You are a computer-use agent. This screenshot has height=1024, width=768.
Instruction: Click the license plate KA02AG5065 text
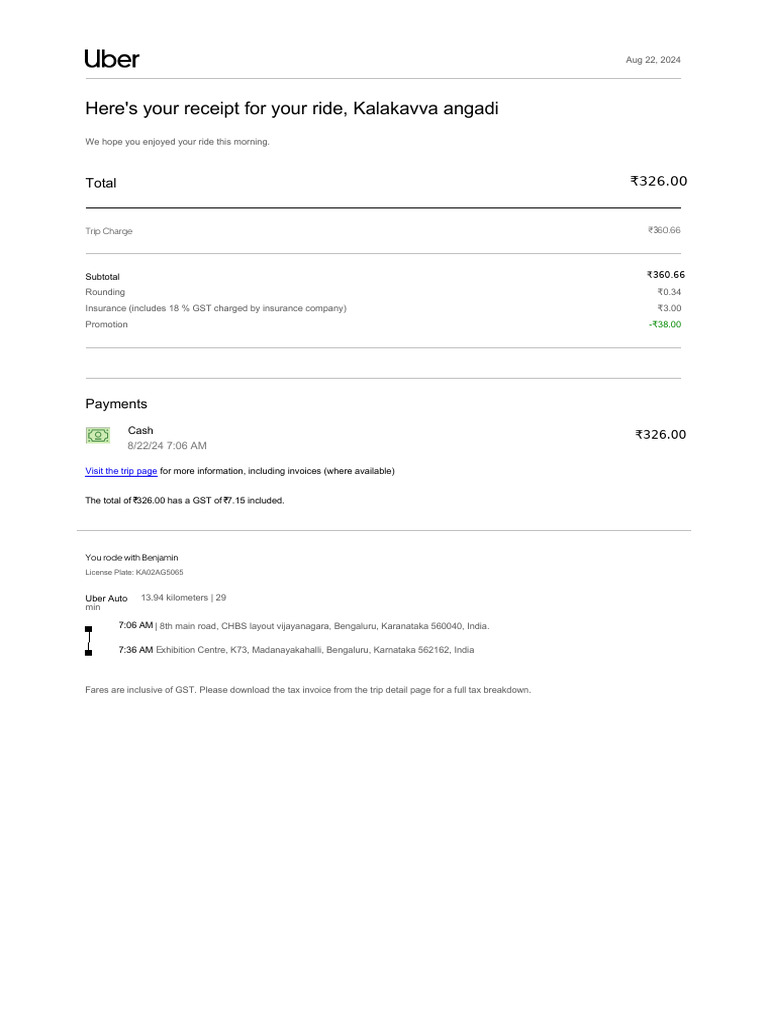tap(134, 573)
